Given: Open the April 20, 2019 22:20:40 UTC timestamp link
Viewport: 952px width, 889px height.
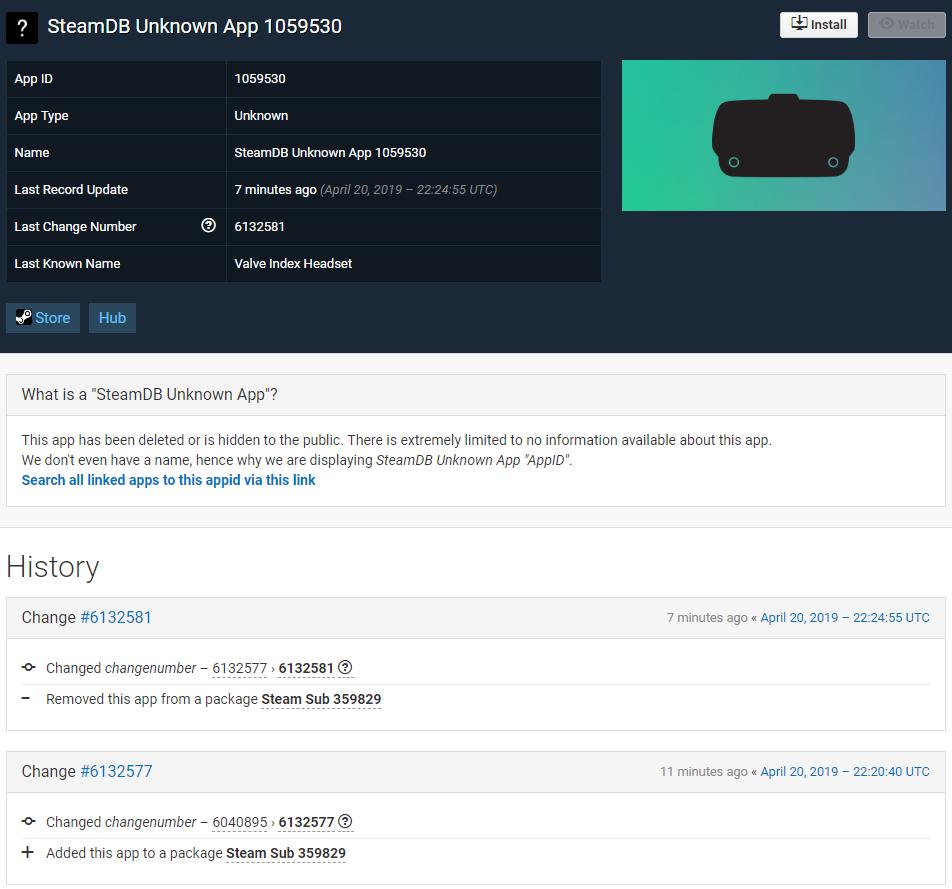Looking at the screenshot, I should point(845,771).
